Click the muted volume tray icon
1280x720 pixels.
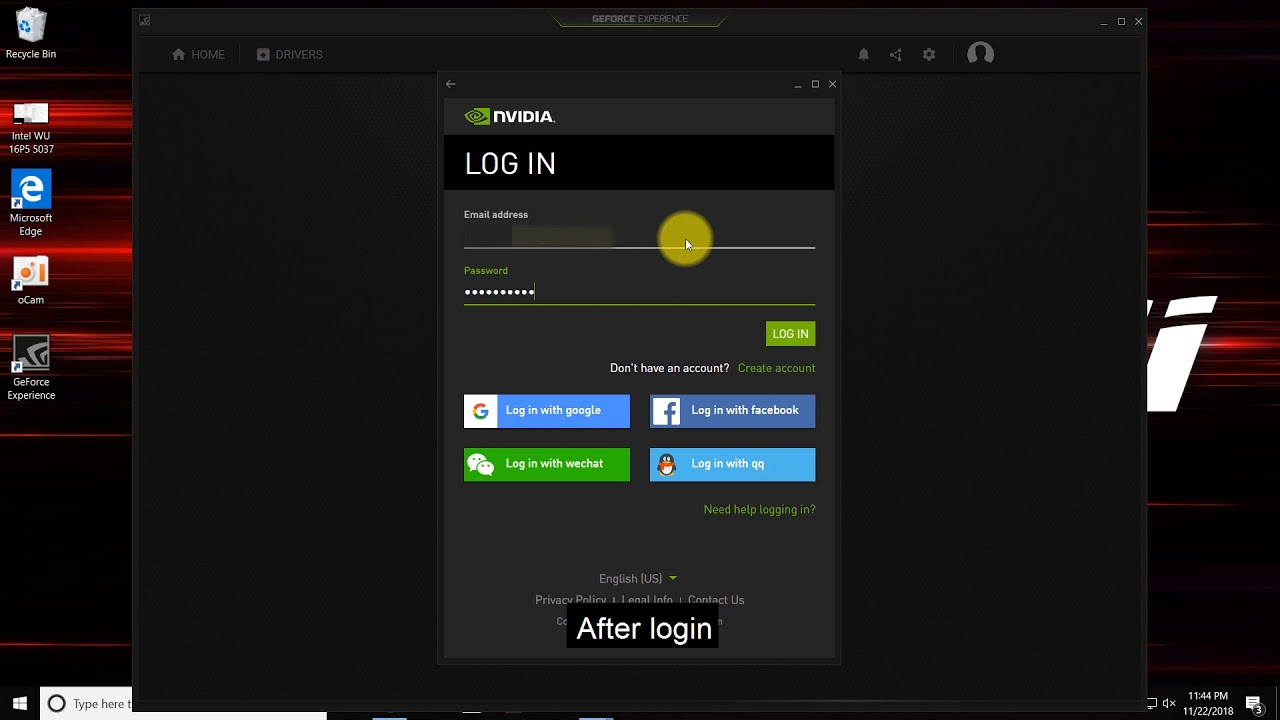coord(1170,704)
